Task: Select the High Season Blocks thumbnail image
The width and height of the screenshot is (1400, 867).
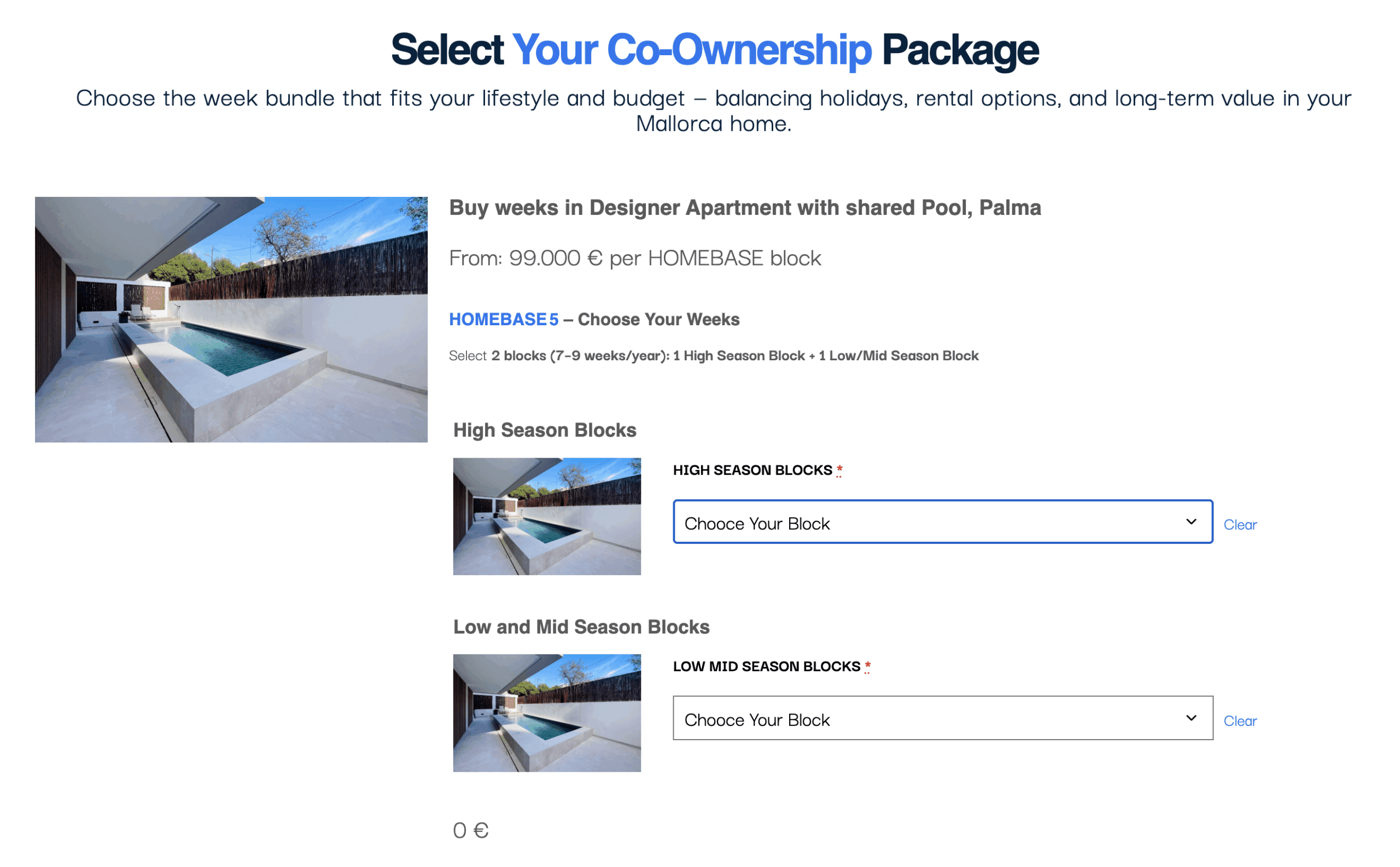Action: point(546,516)
